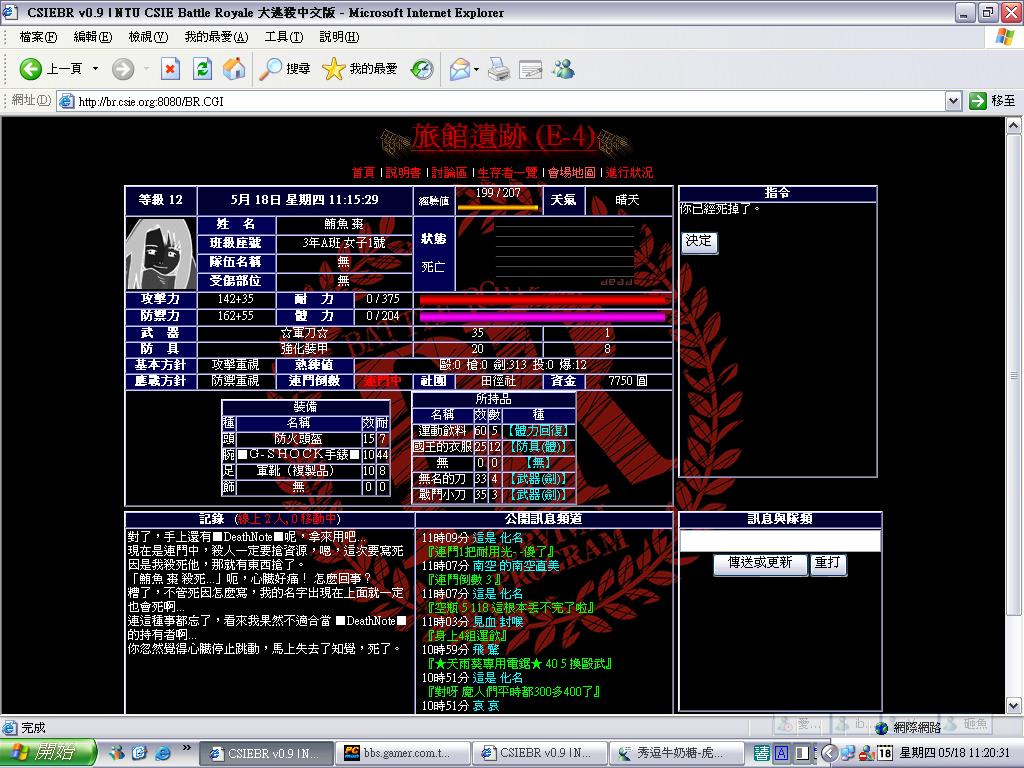The image size is (1024, 768).
Task: Expand the Forward button history dropdown arrow
Action: point(145,69)
